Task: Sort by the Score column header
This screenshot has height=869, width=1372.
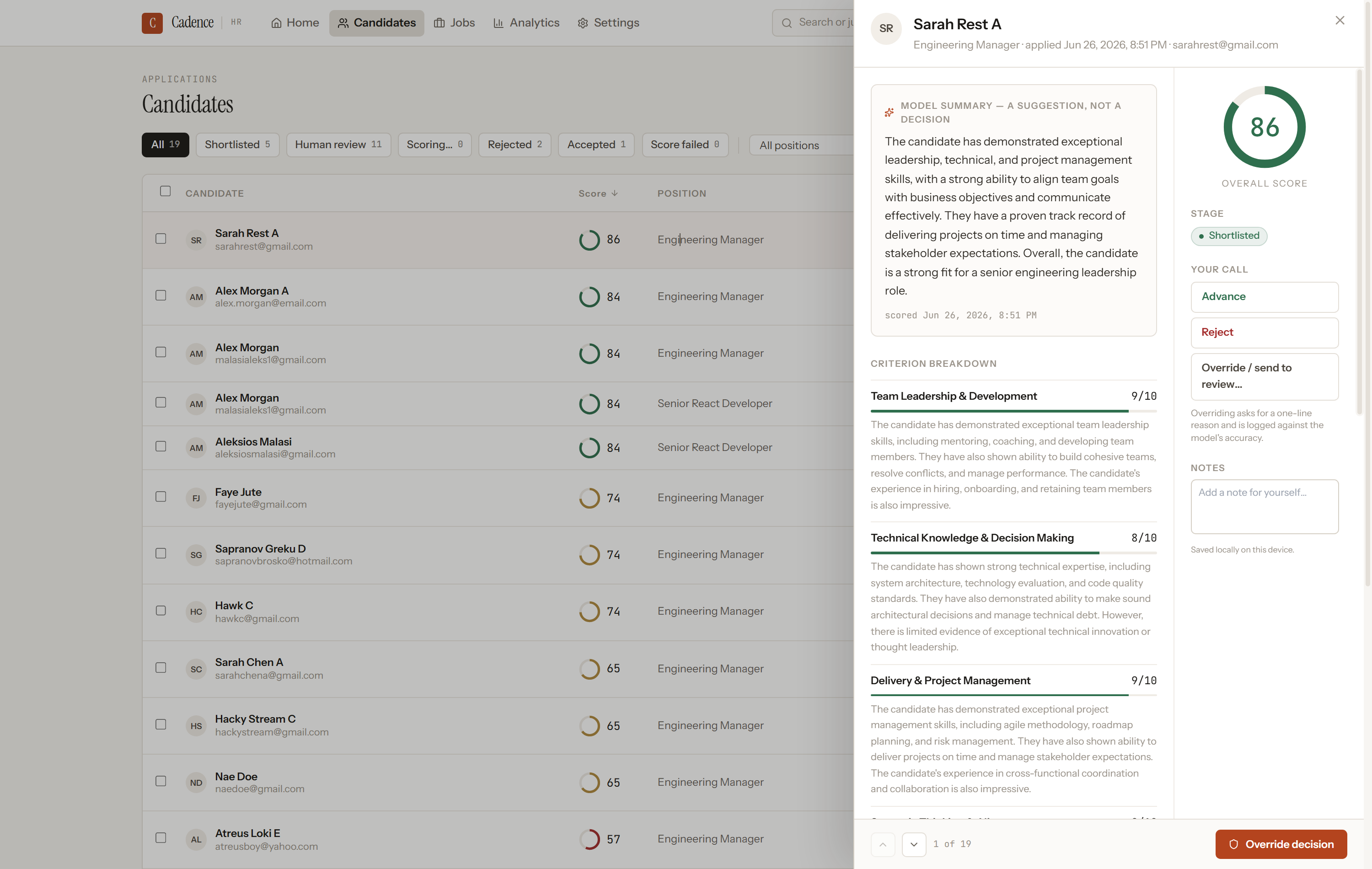Action: [598, 194]
